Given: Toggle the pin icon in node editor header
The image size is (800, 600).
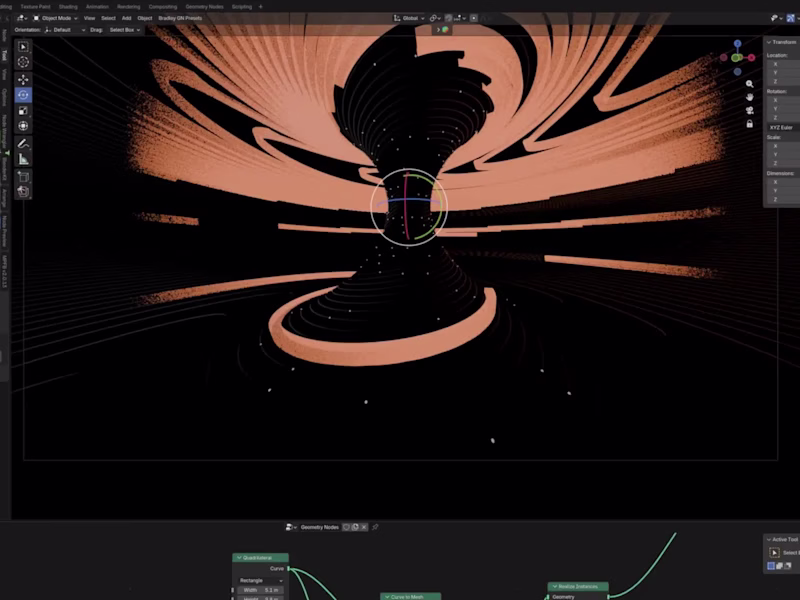Looking at the screenshot, I should click(x=375, y=527).
